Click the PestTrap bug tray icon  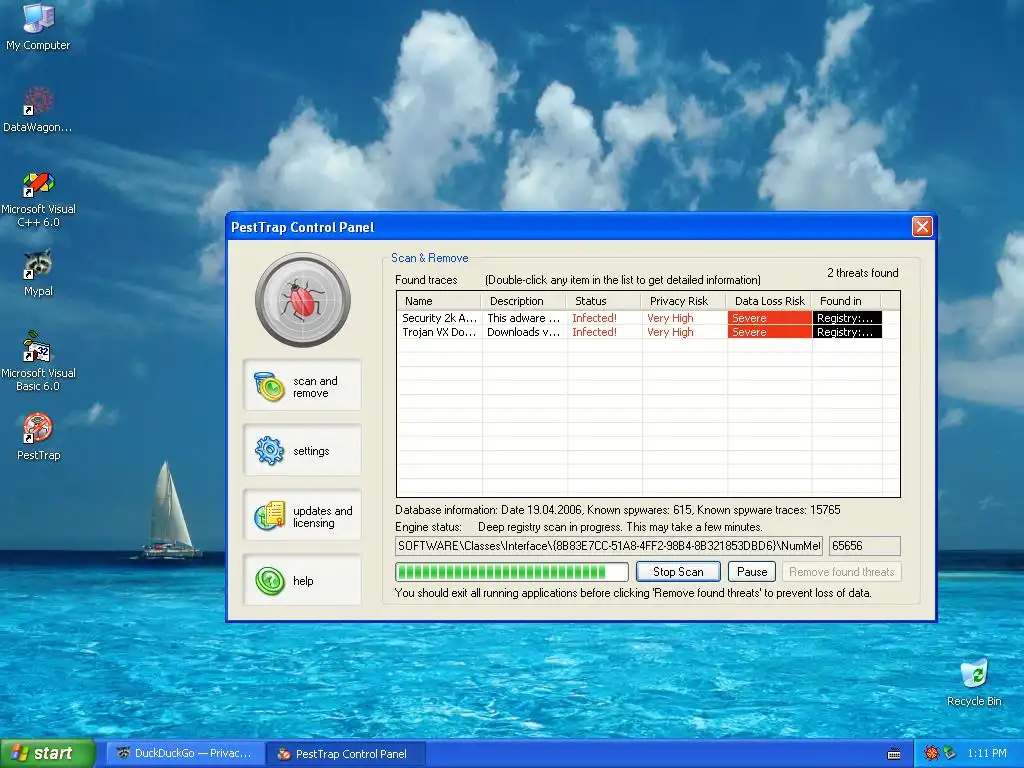(x=931, y=753)
